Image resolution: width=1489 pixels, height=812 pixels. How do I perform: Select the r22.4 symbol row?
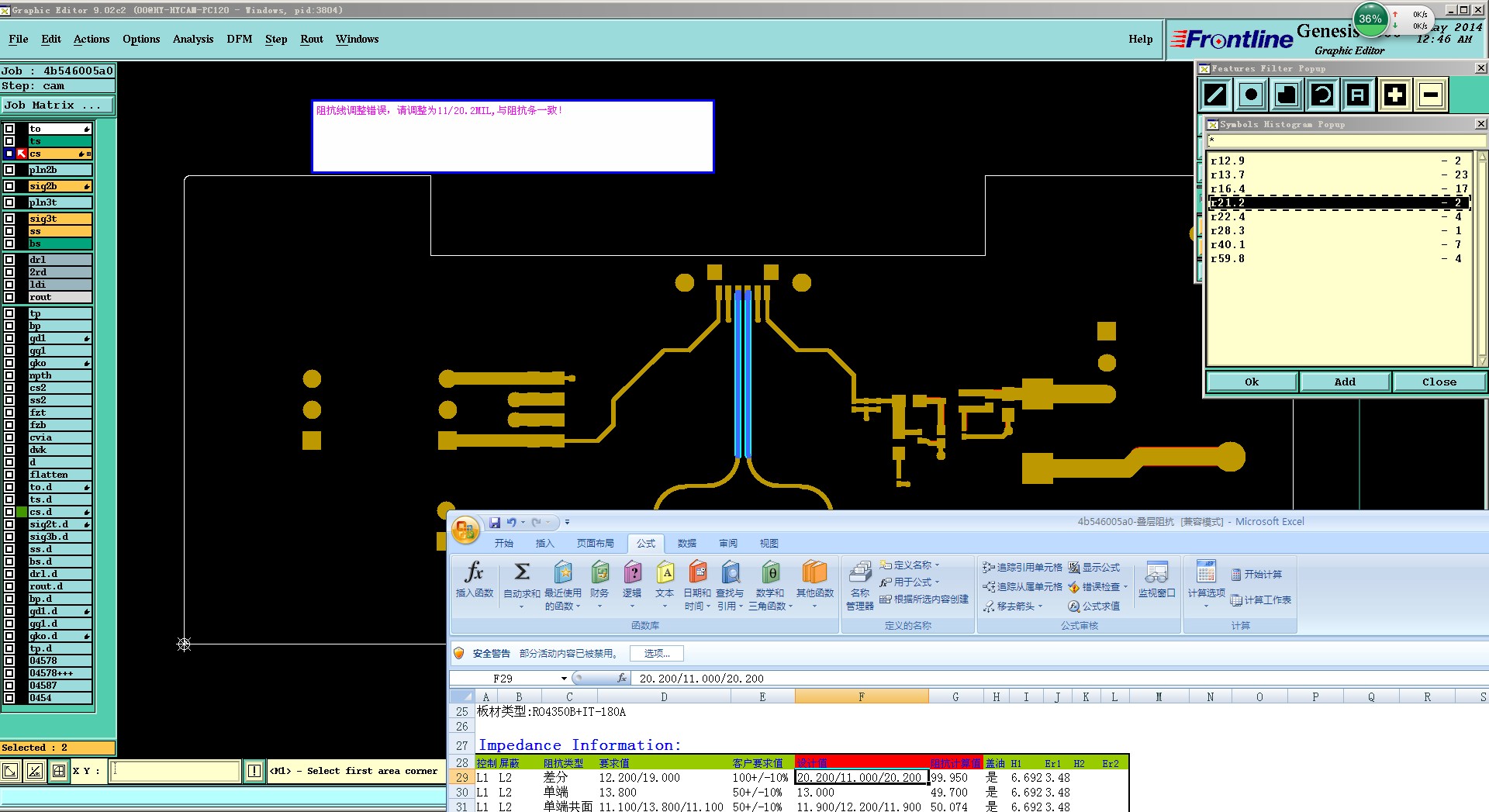[x=1339, y=217]
